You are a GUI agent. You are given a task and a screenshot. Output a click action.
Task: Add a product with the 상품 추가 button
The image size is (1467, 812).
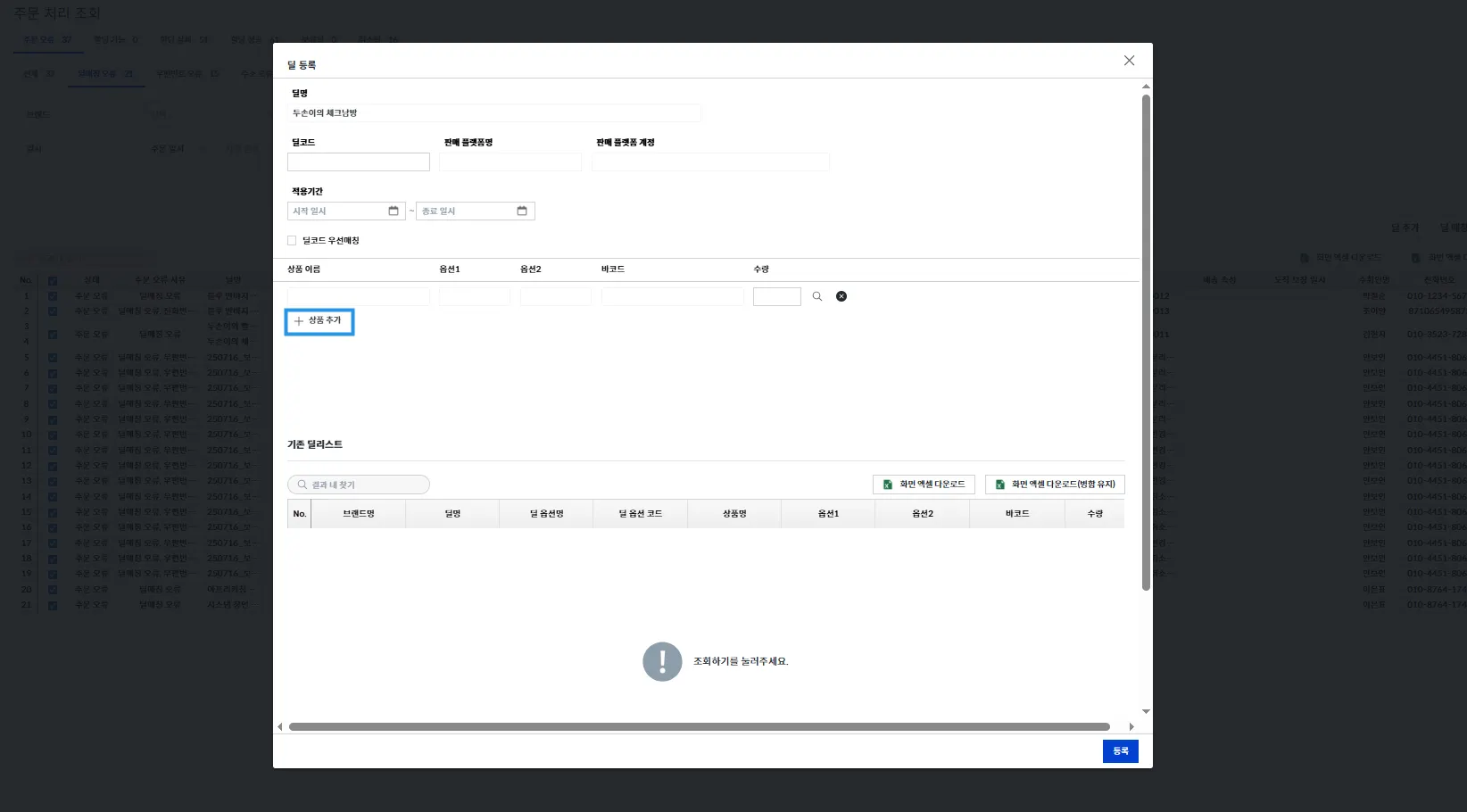pos(319,321)
